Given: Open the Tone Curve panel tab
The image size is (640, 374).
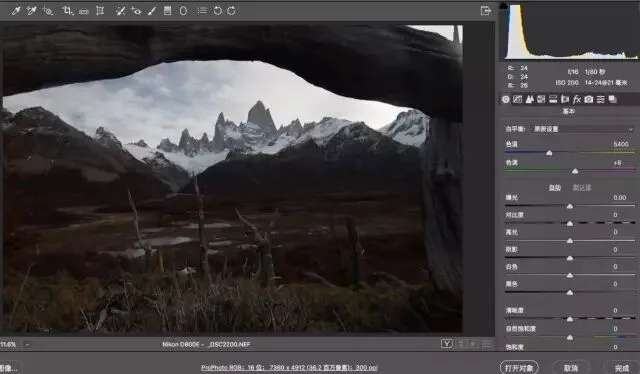Looking at the screenshot, I should coord(517,99).
